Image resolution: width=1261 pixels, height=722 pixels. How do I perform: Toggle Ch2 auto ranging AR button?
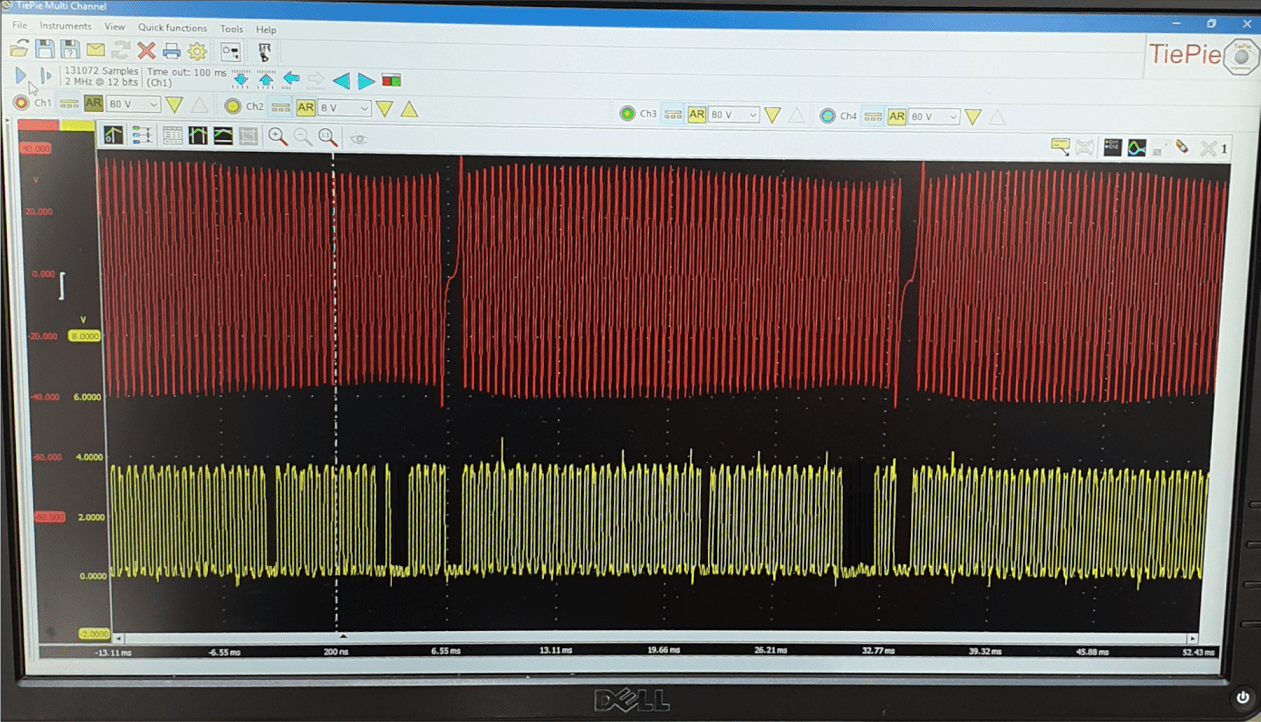pyautogui.click(x=305, y=107)
